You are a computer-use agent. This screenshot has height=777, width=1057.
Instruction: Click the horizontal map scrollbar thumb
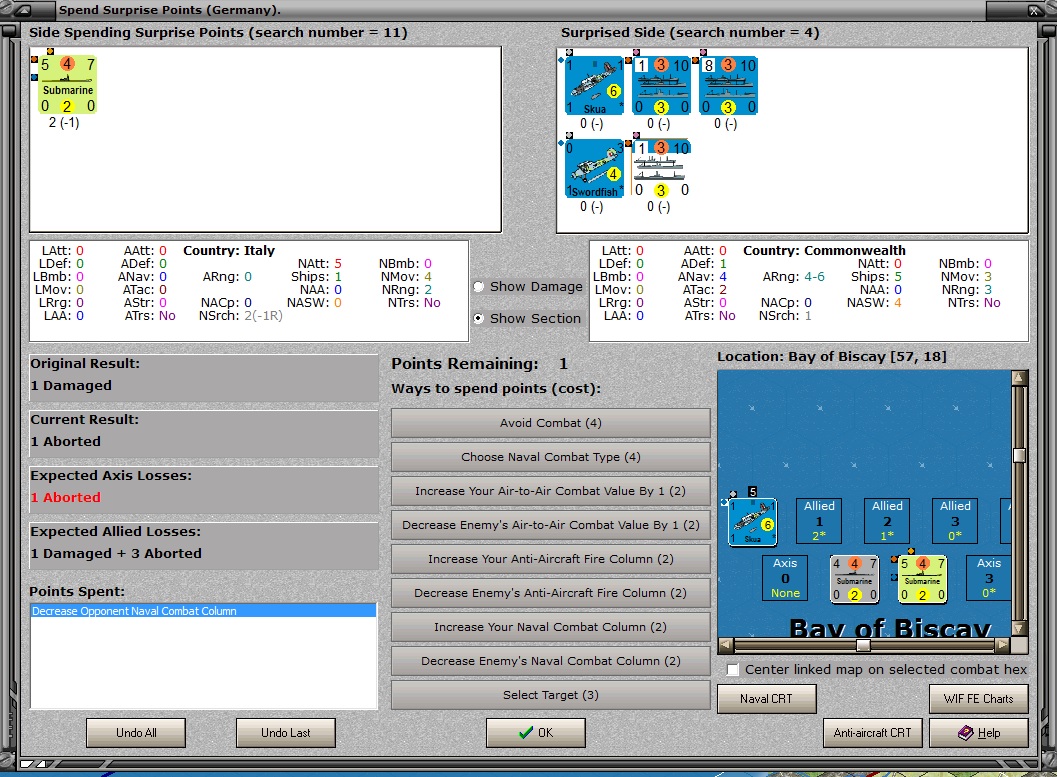point(863,645)
